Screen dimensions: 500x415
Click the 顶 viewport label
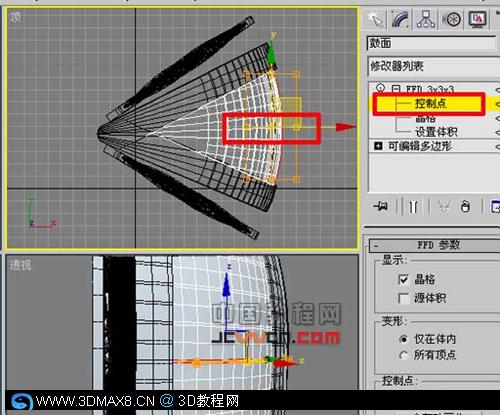(x=16, y=17)
